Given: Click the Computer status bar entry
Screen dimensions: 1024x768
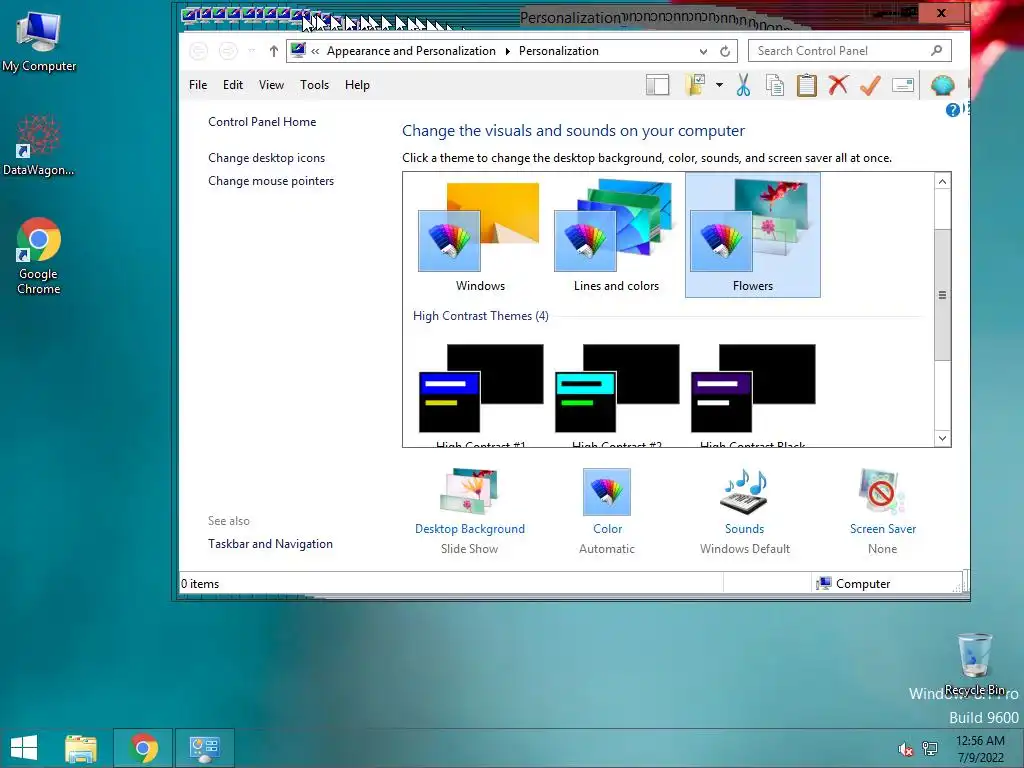Looking at the screenshot, I should click(854, 584).
